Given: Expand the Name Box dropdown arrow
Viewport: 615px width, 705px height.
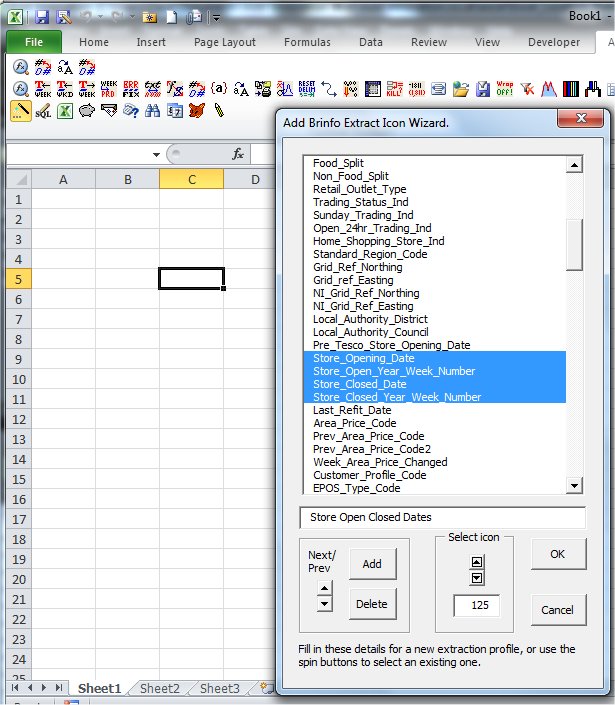Looking at the screenshot, I should tap(156, 154).
